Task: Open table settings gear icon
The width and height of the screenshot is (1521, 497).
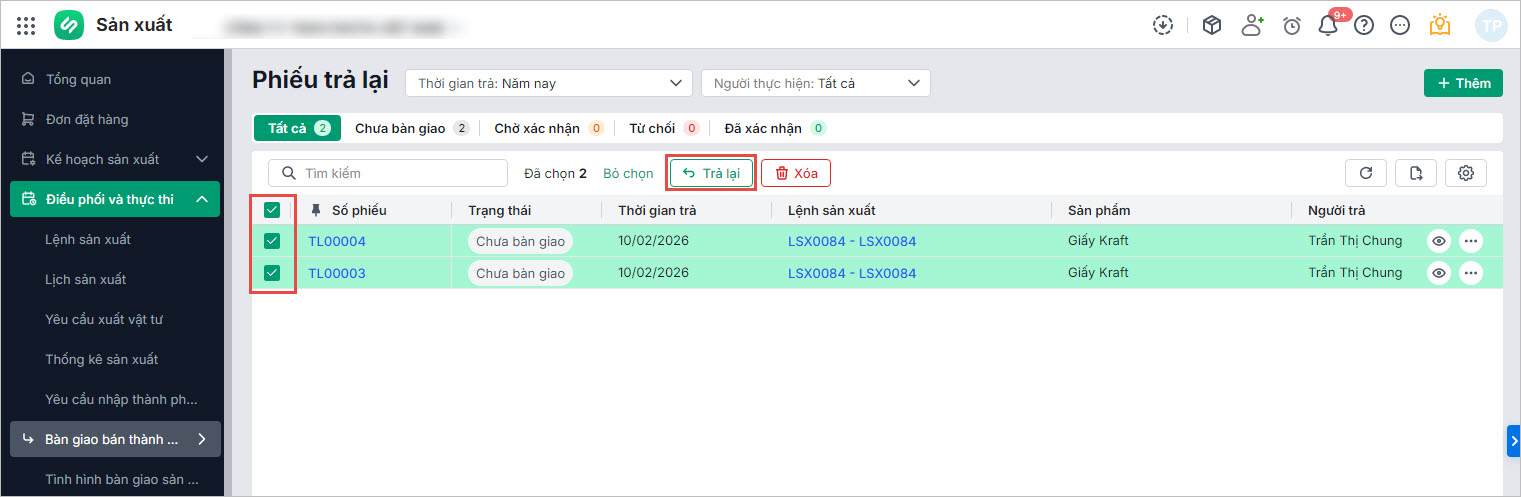Action: pyautogui.click(x=1466, y=173)
